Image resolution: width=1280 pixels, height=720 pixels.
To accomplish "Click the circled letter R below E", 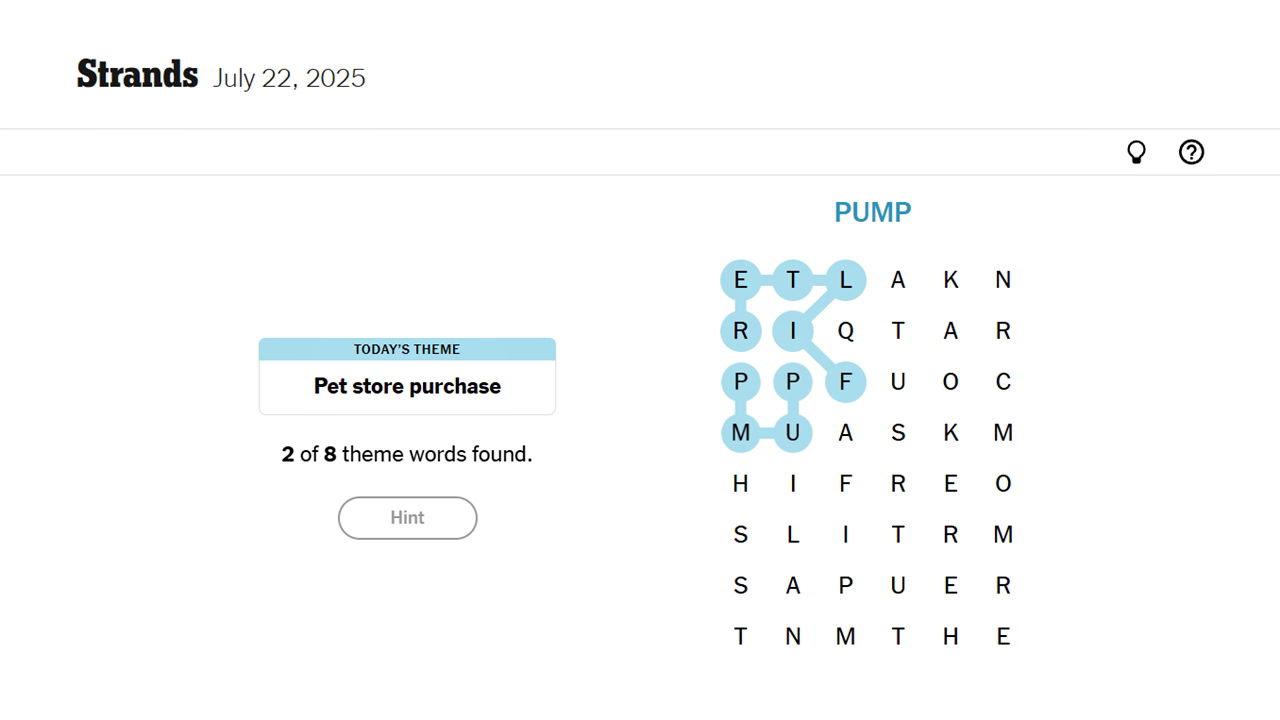I will point(740,330).
